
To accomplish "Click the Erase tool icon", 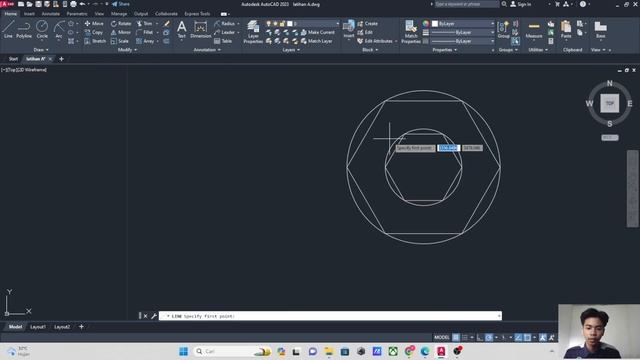I will coord(167,24).
